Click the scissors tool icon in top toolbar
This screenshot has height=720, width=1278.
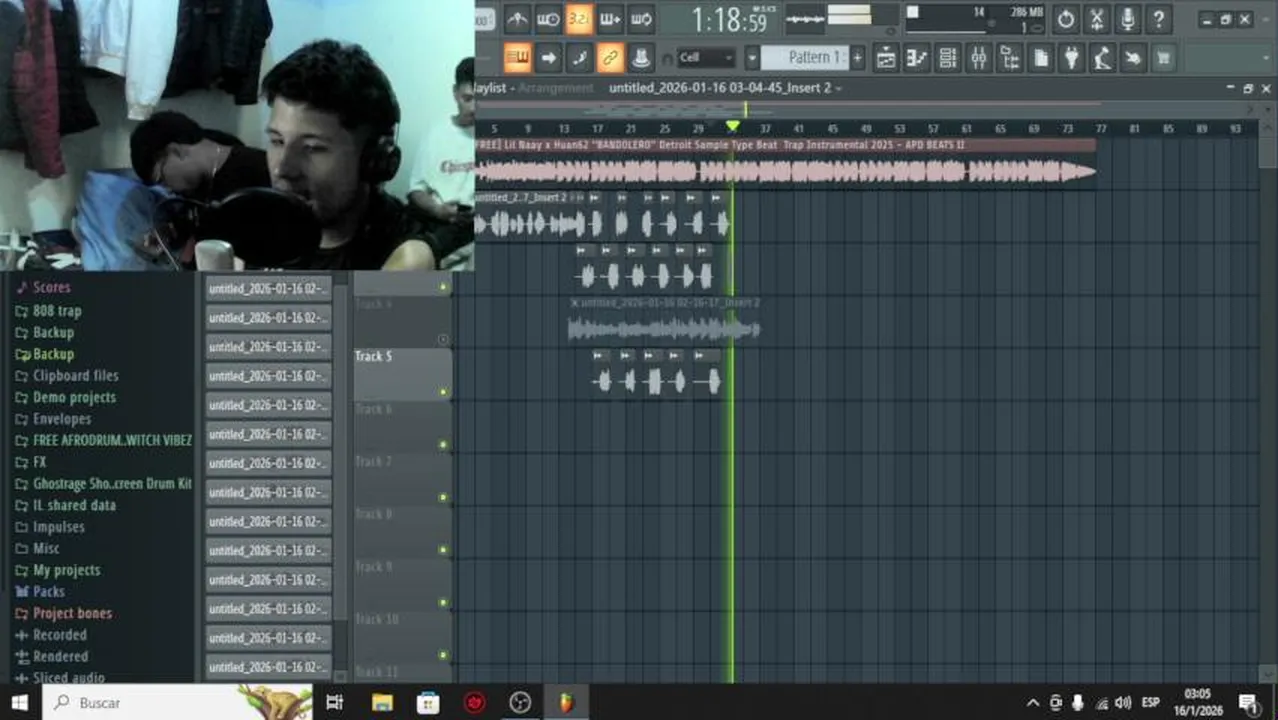(x=1097, y=19)
